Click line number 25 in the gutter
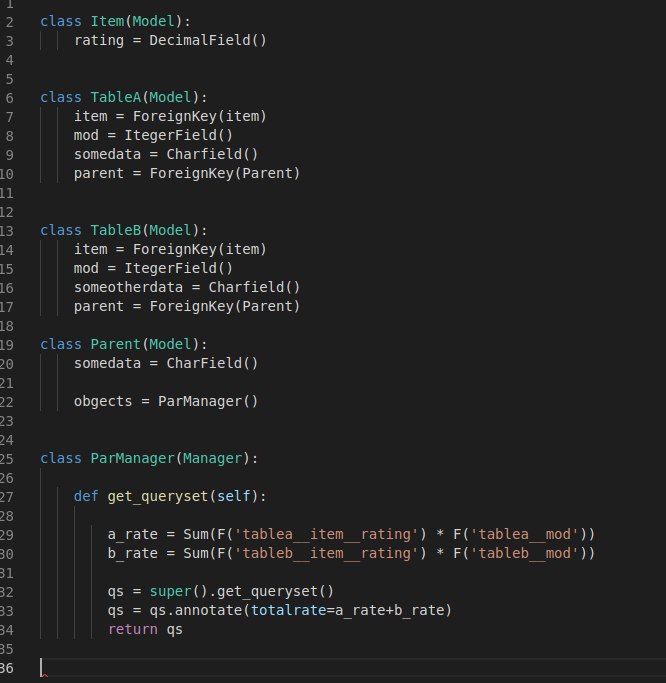This screenshot has width=666, height=683. (x=6, y=459)
